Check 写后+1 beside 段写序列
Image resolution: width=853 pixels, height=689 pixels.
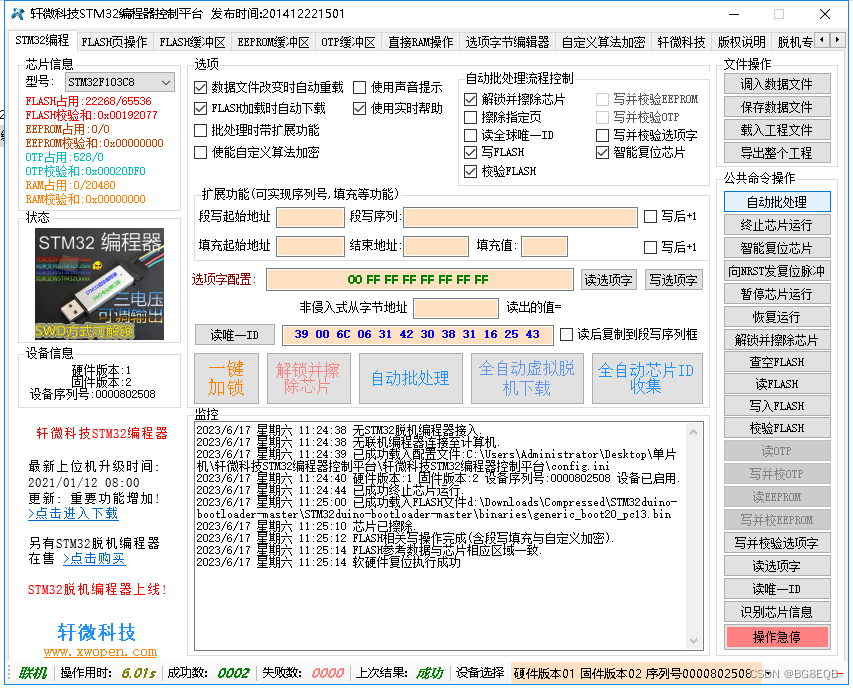pyautogui.click(x=650, y=216)
